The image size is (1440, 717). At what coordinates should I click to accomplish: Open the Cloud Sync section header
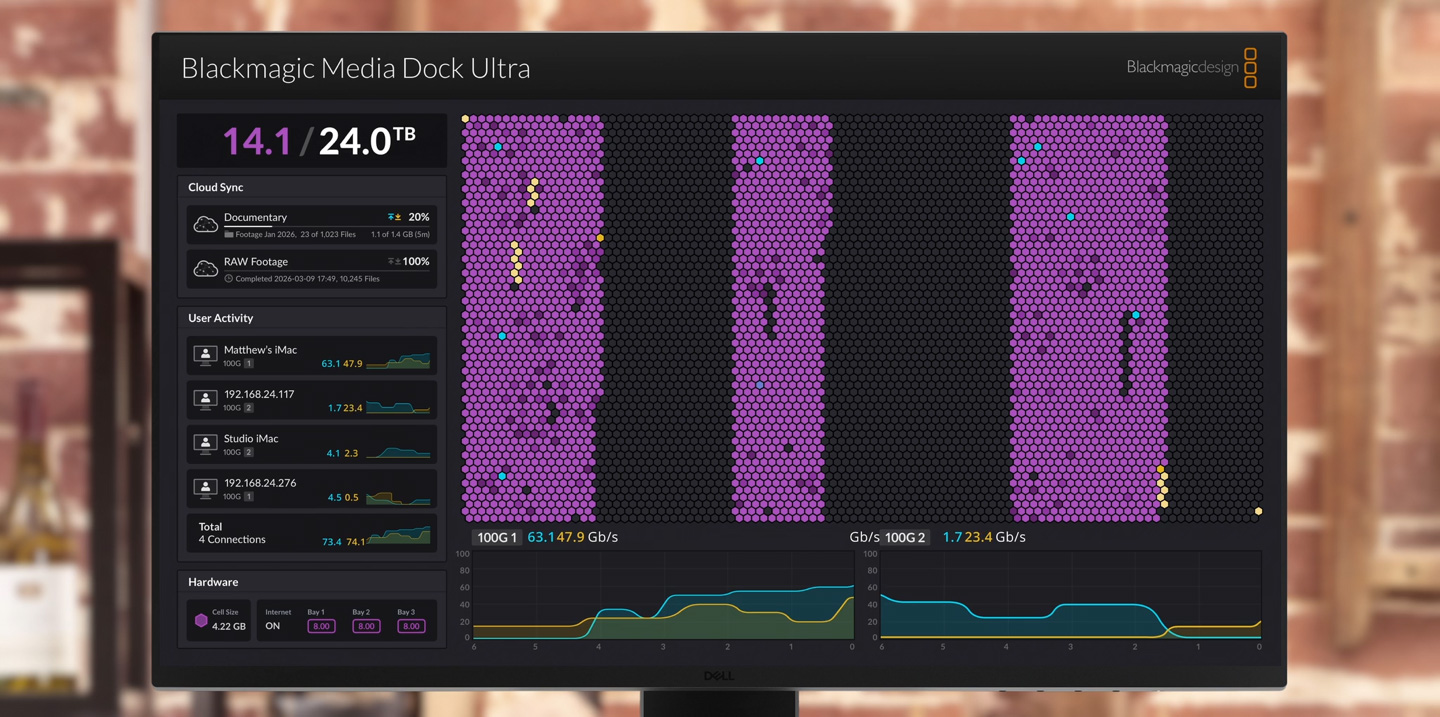[x=216, y=187]
